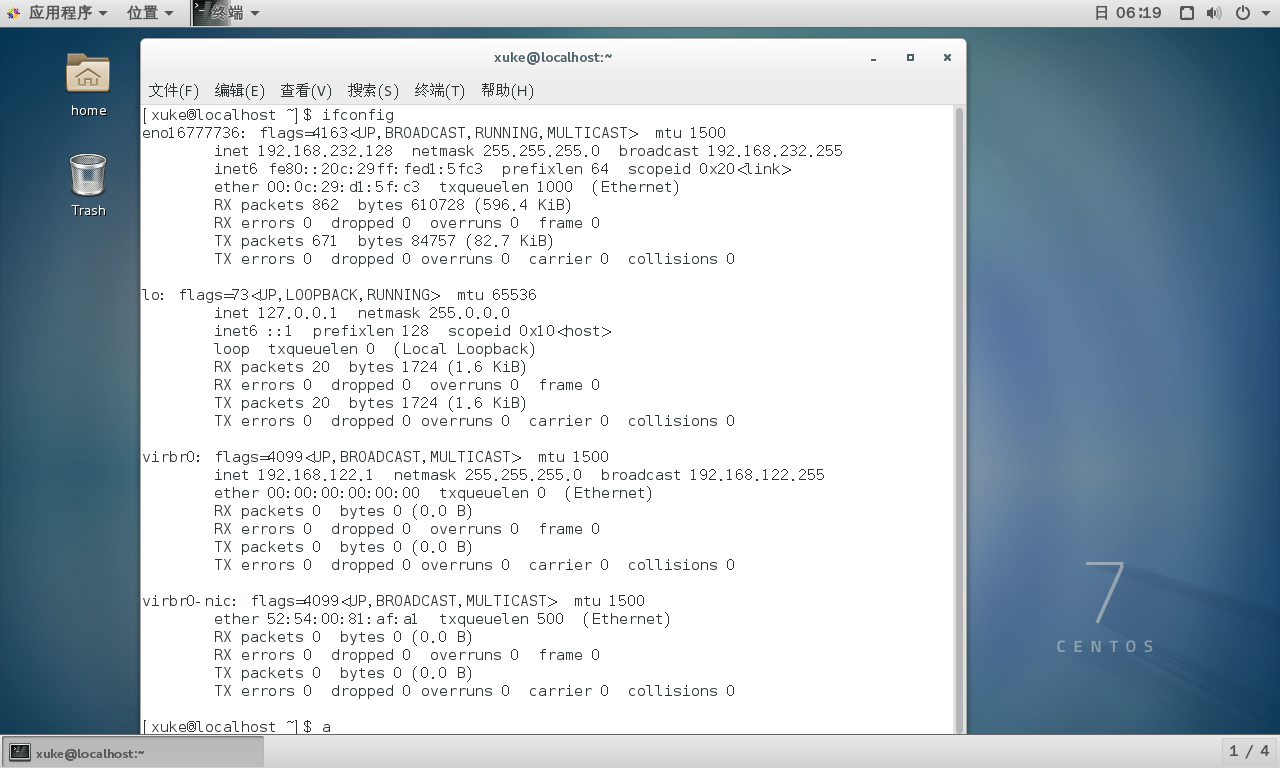Click the value mtu 65536
The image size is (1280, 768).
pos(497,295)
